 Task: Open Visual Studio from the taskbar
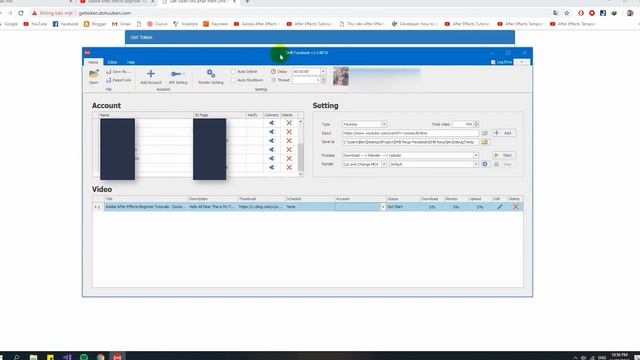pyautogui.click(x=67, y=357)
